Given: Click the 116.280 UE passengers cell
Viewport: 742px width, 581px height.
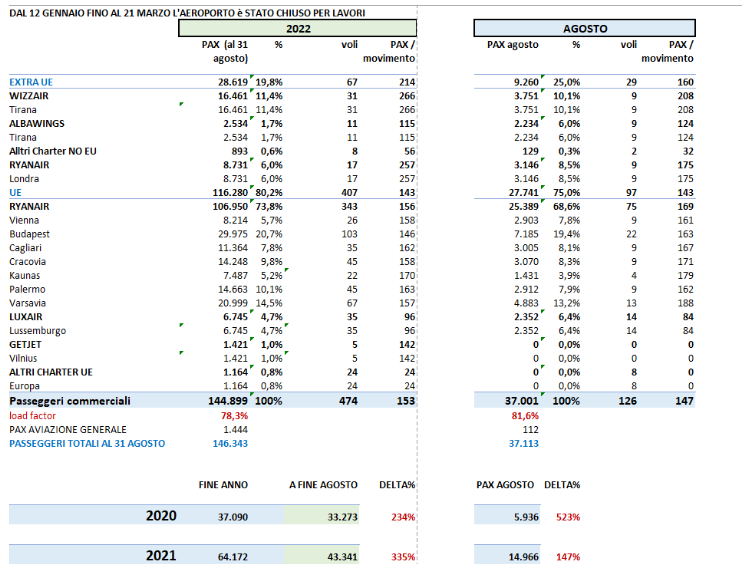Looking at the screenshot, I should pyautogui.click(x=230, y=193).
